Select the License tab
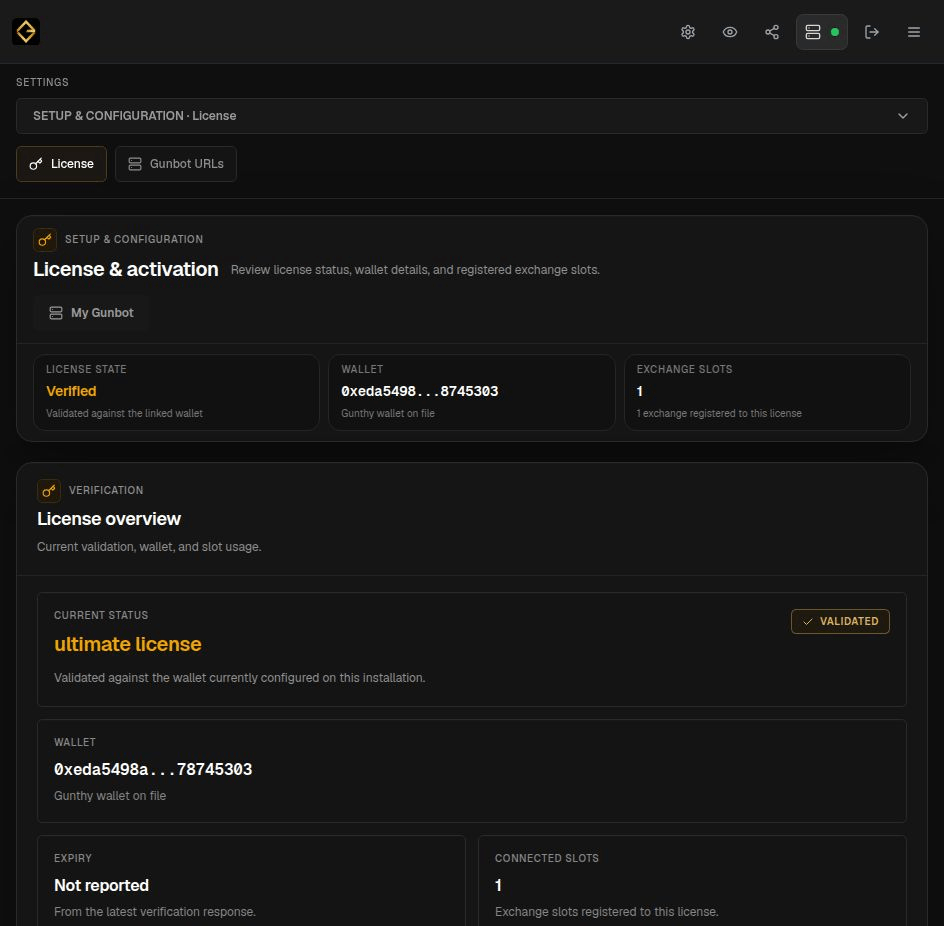This screenshot has height=926, width=944. [x=61, y=164]
